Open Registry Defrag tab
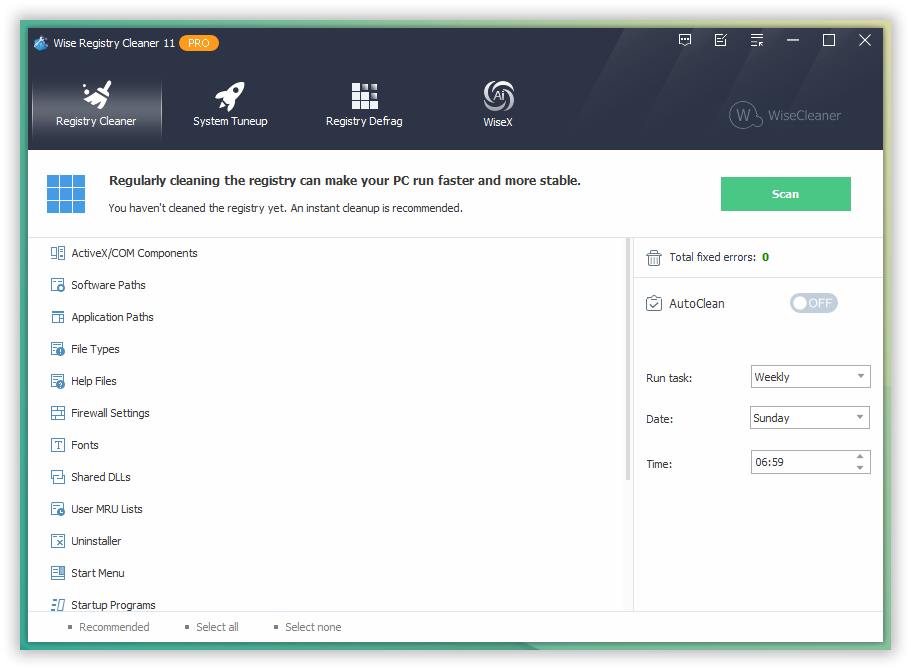911x670 pixels. tap(364, 105)
